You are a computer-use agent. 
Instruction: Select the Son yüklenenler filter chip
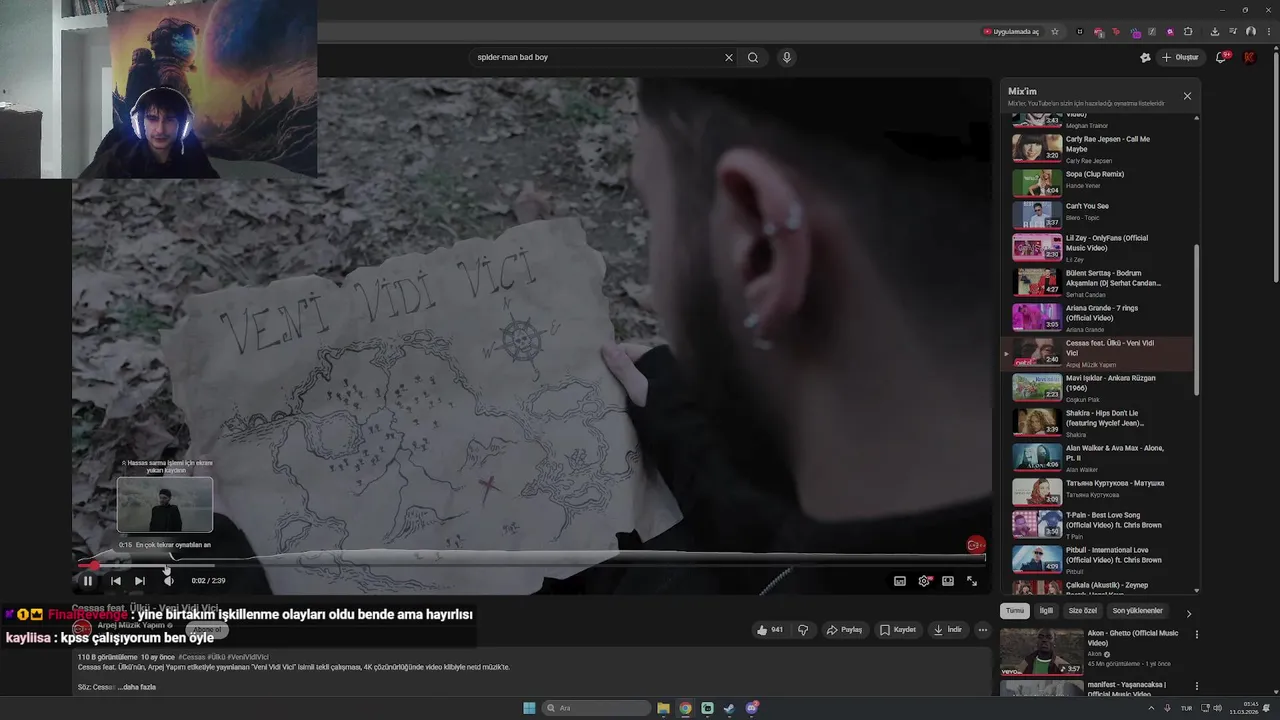(x=1138, y=611)
